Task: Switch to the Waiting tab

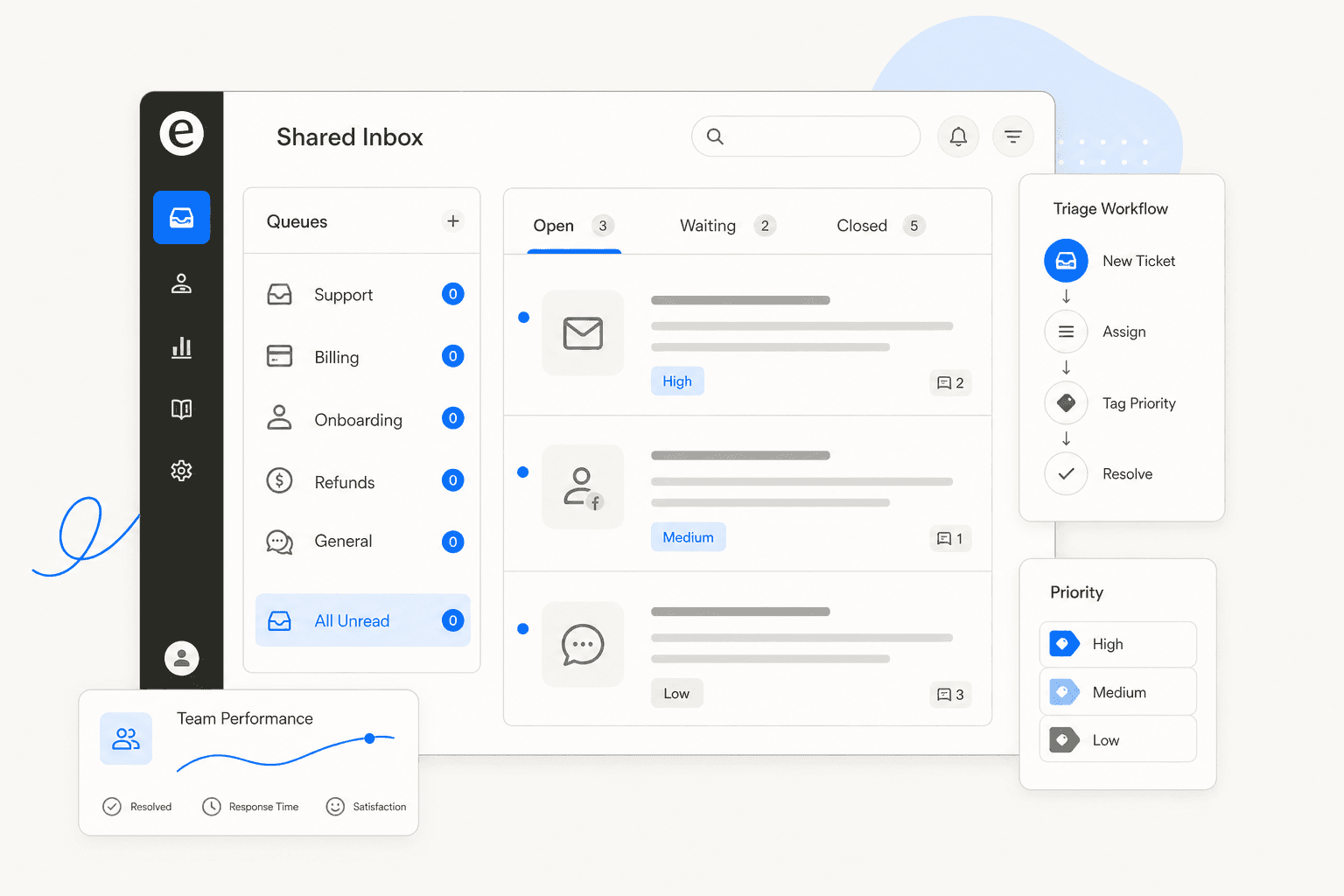Action: tap(727, 226)
